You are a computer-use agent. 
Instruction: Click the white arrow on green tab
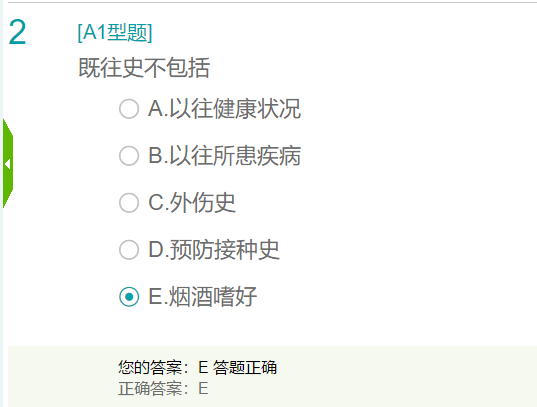click(x=7, y=164)
